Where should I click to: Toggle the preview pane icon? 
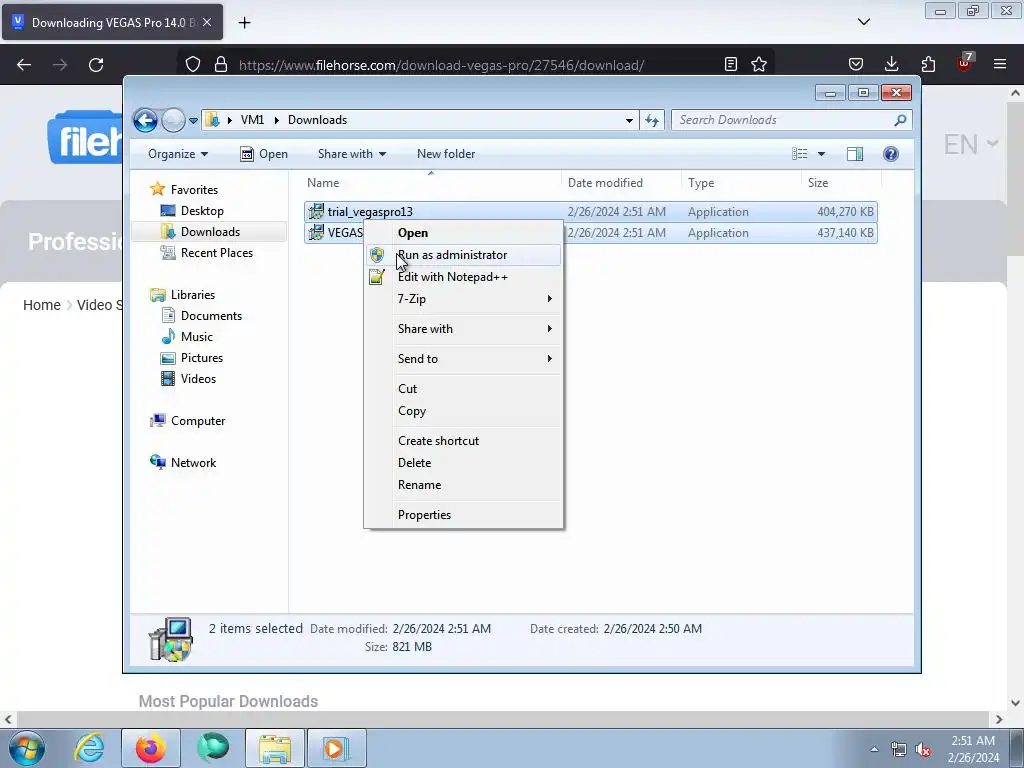coord(855,154)
